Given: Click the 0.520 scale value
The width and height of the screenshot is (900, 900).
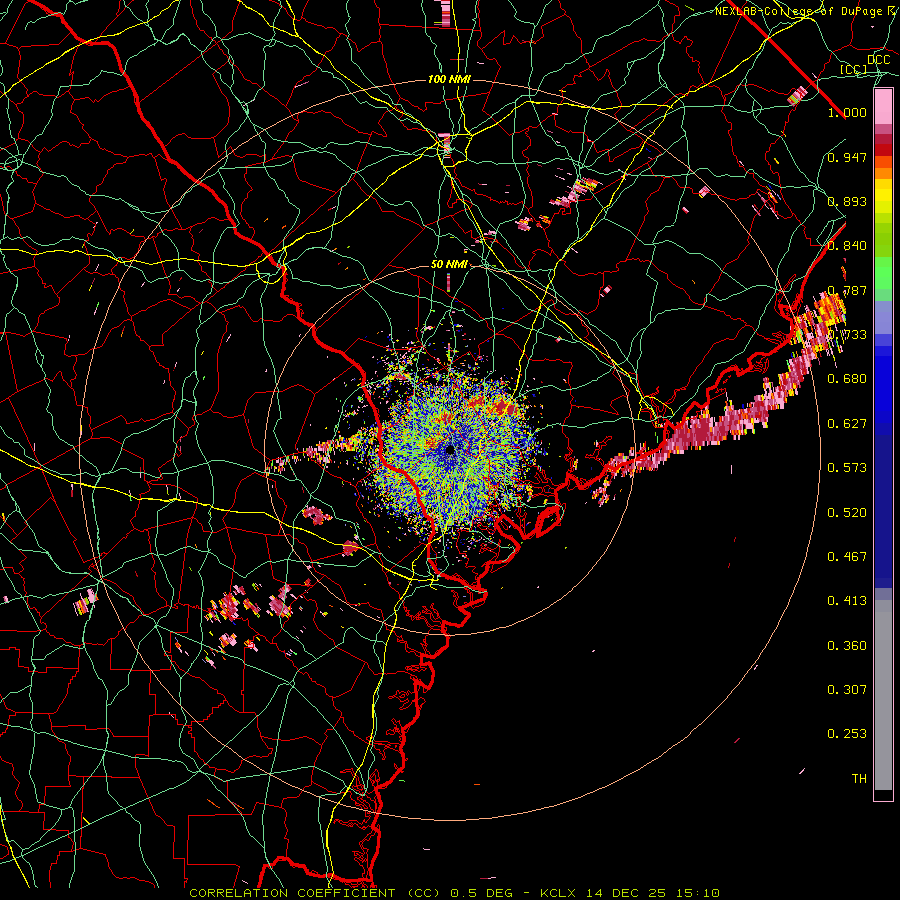Looking at the screenshot, I should pos(847,513).
